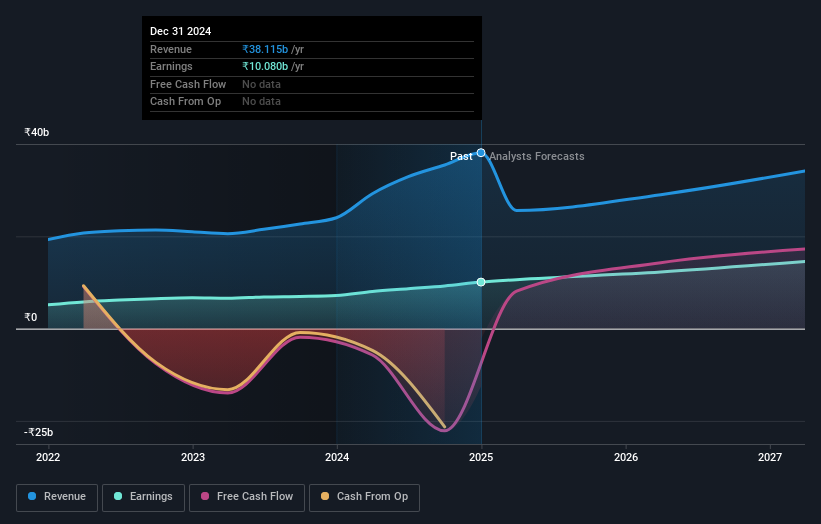
Task: Click the Analysts Forecasts label
Action: click(x=537, y=156)
